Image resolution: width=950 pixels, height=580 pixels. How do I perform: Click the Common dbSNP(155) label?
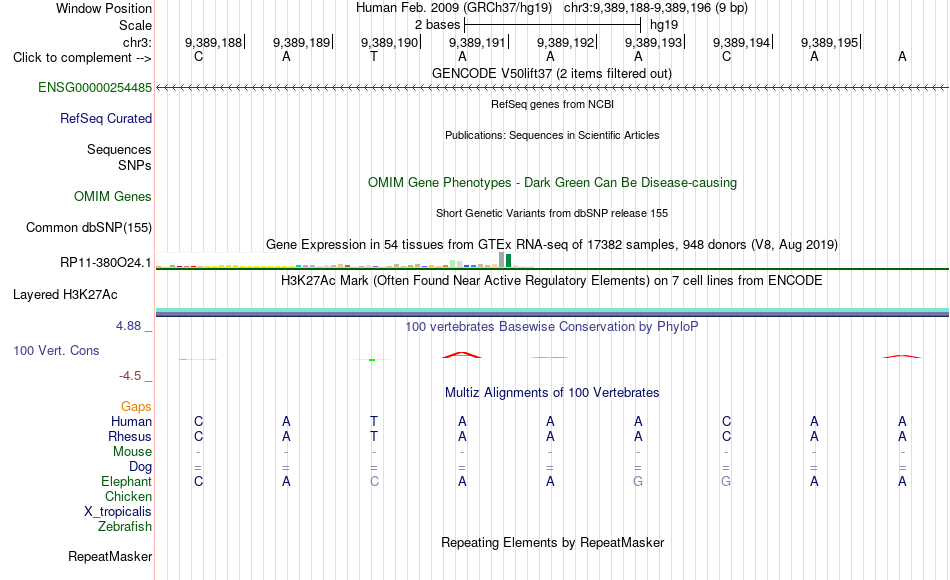click(88, 227)
